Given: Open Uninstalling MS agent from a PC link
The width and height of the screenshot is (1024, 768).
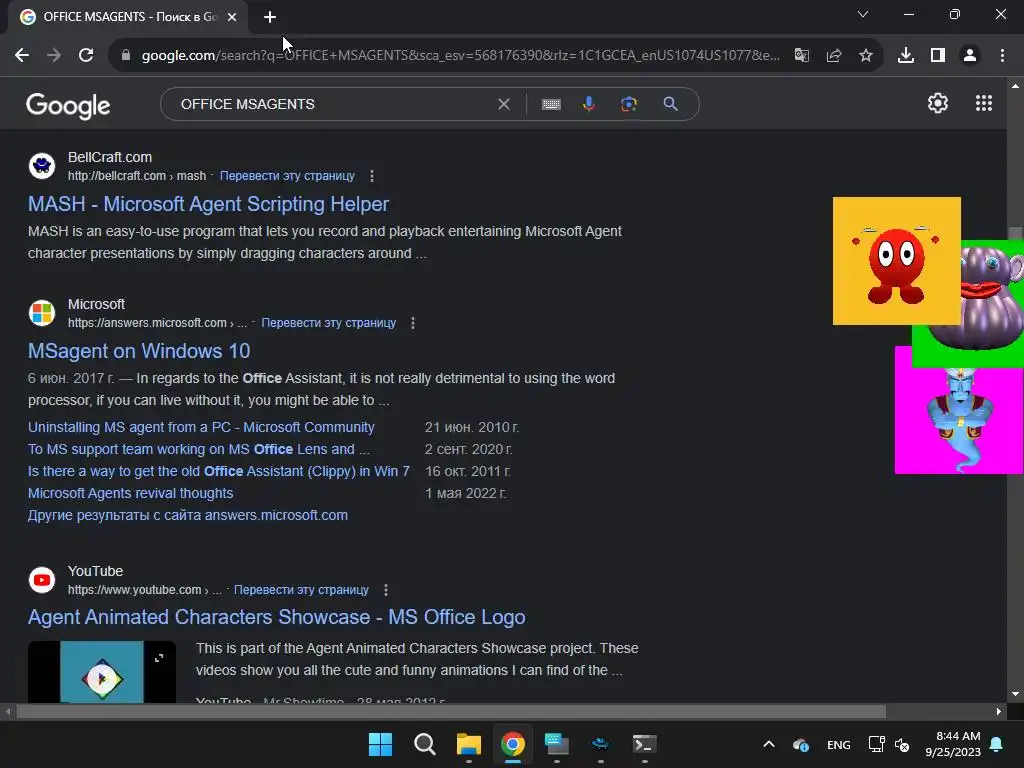Looking at the screenshot, I should [x=201, y=427].
